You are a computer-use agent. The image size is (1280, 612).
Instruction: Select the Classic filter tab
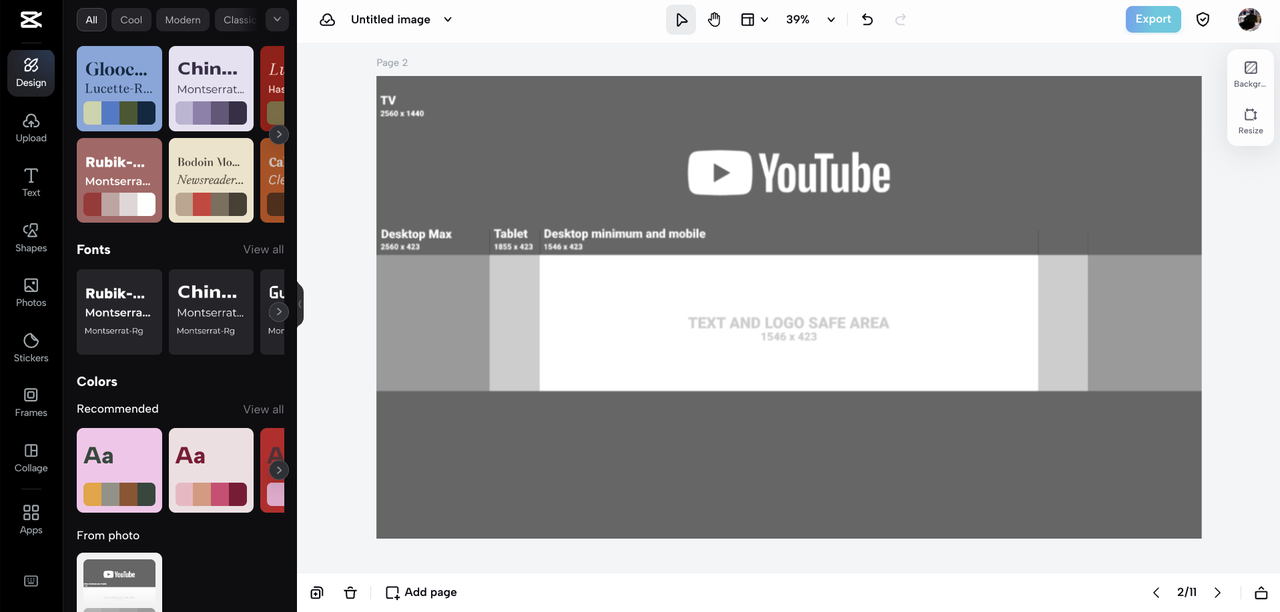pos(238,19)
